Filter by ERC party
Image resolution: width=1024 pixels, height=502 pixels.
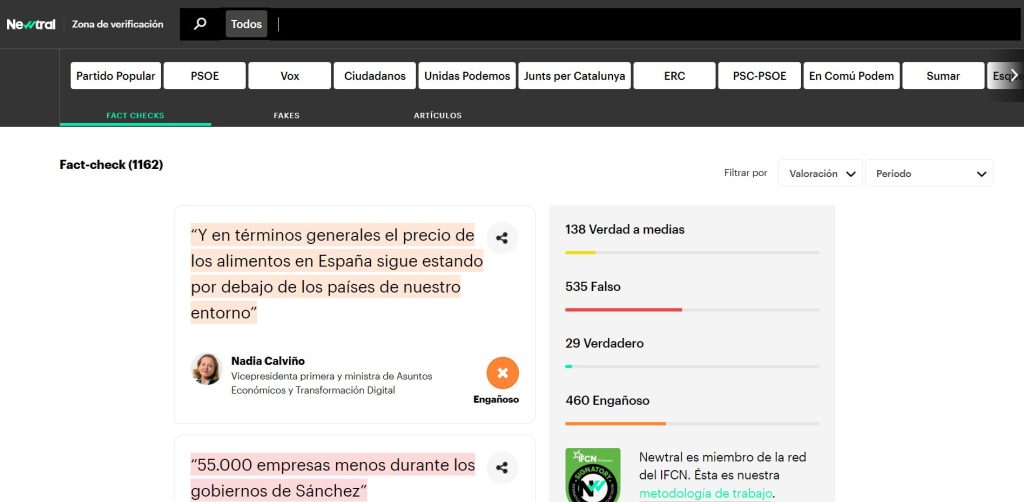tap(674, 76)
